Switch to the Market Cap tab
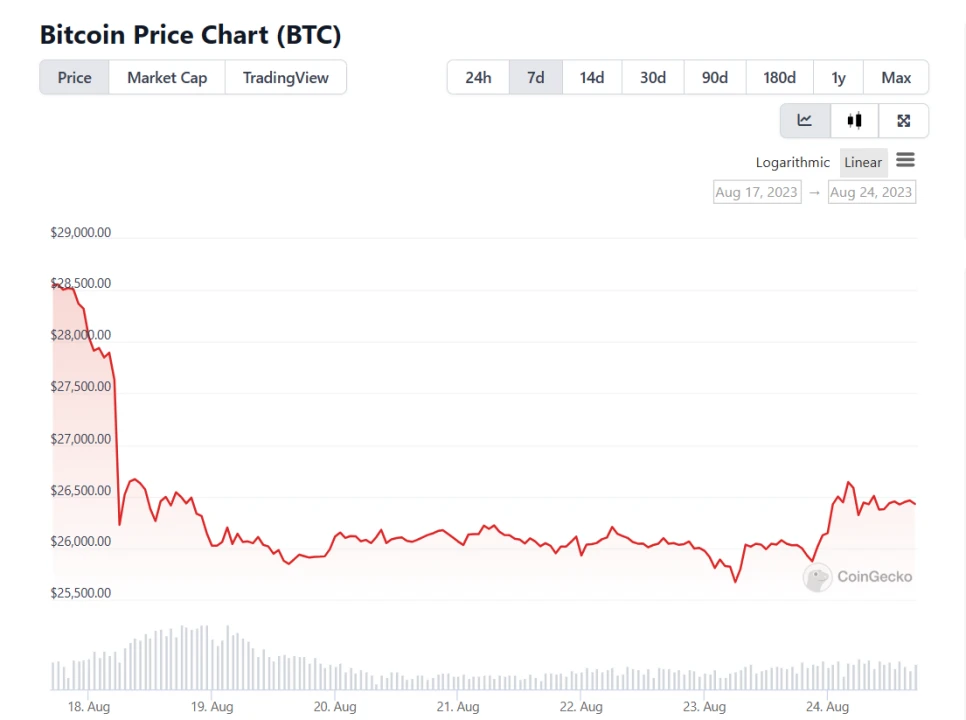 point(167,78)
